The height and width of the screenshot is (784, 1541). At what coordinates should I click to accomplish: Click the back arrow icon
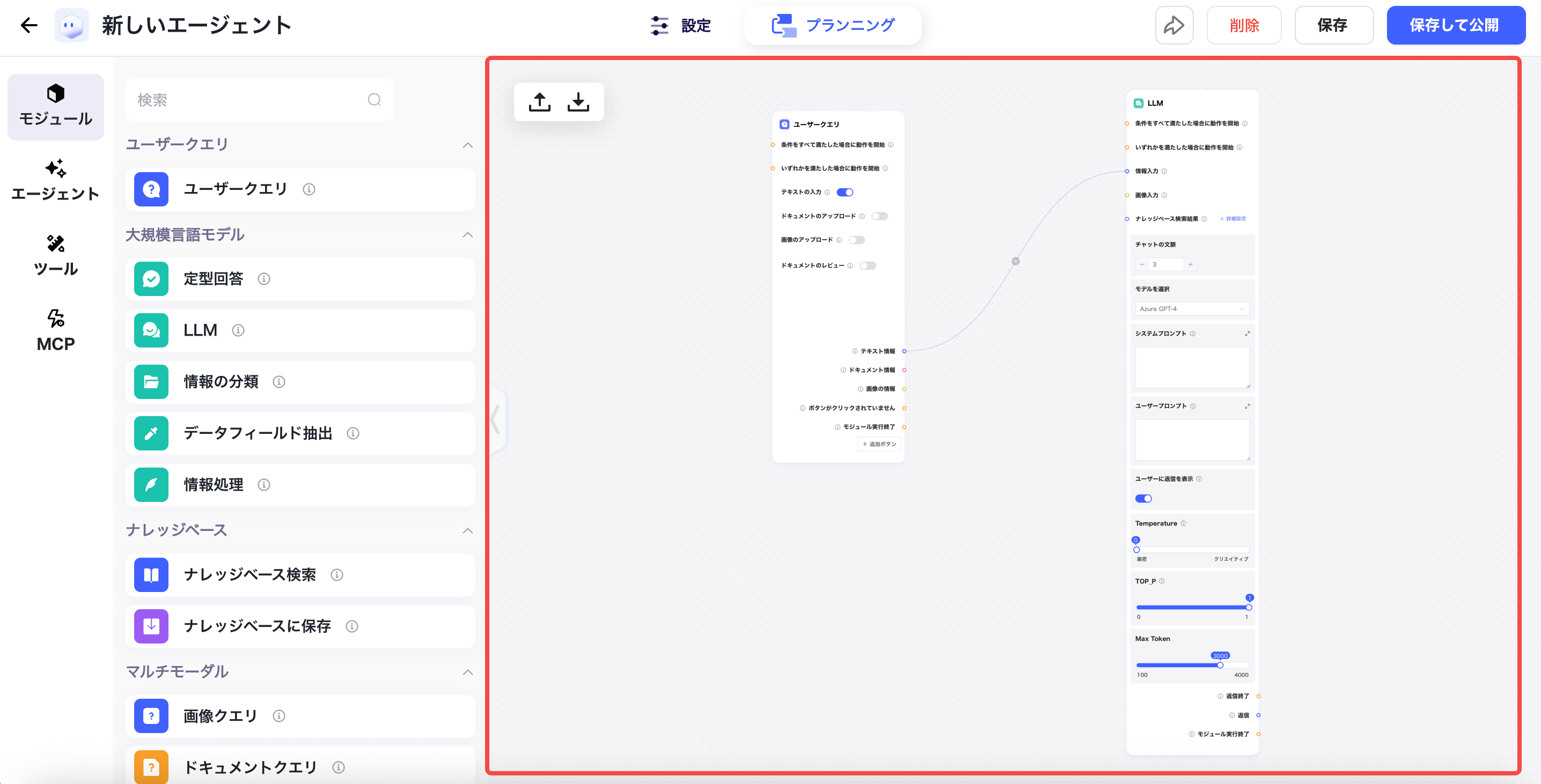29,25
